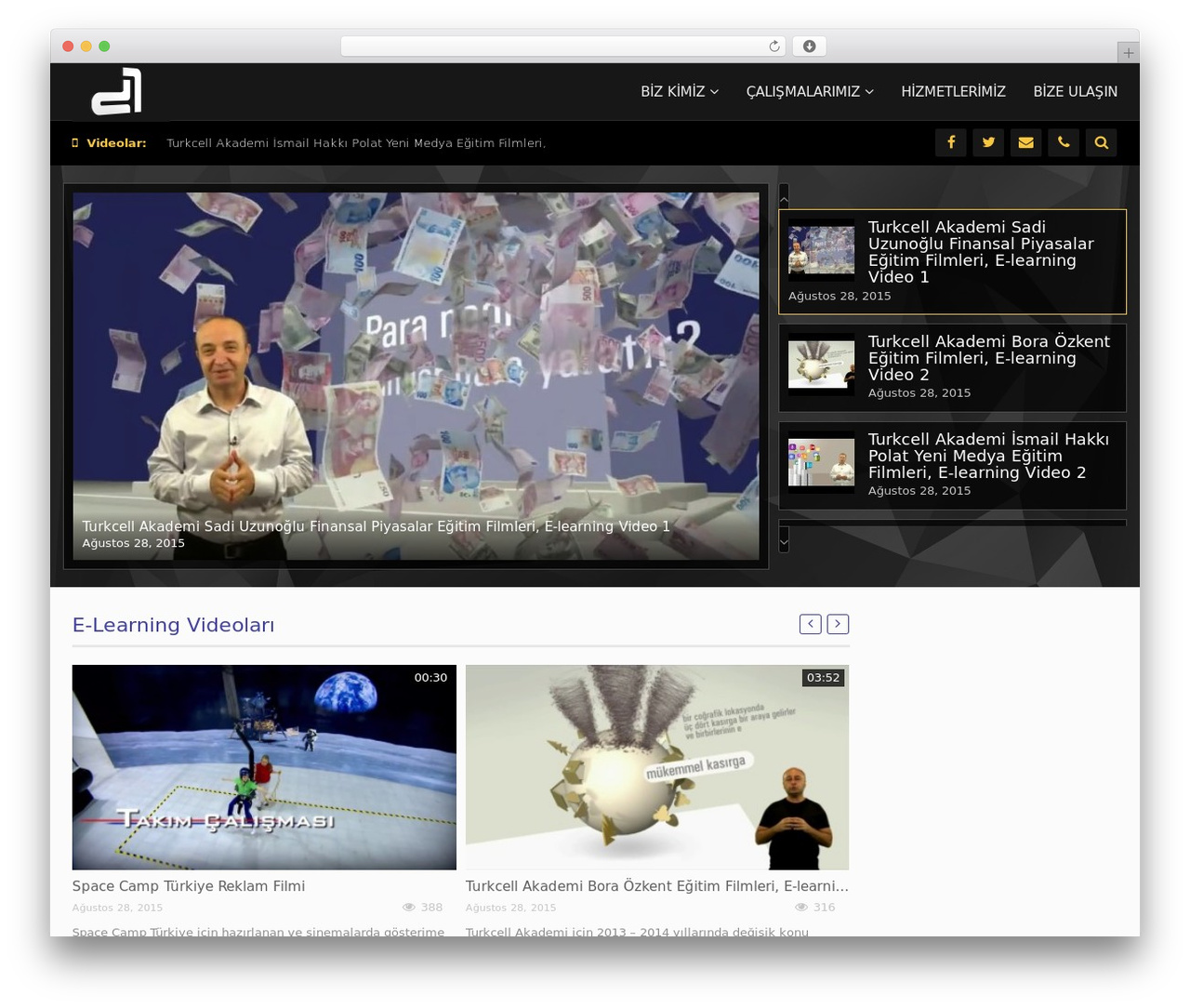Click the site logo icon

point(116,91)
